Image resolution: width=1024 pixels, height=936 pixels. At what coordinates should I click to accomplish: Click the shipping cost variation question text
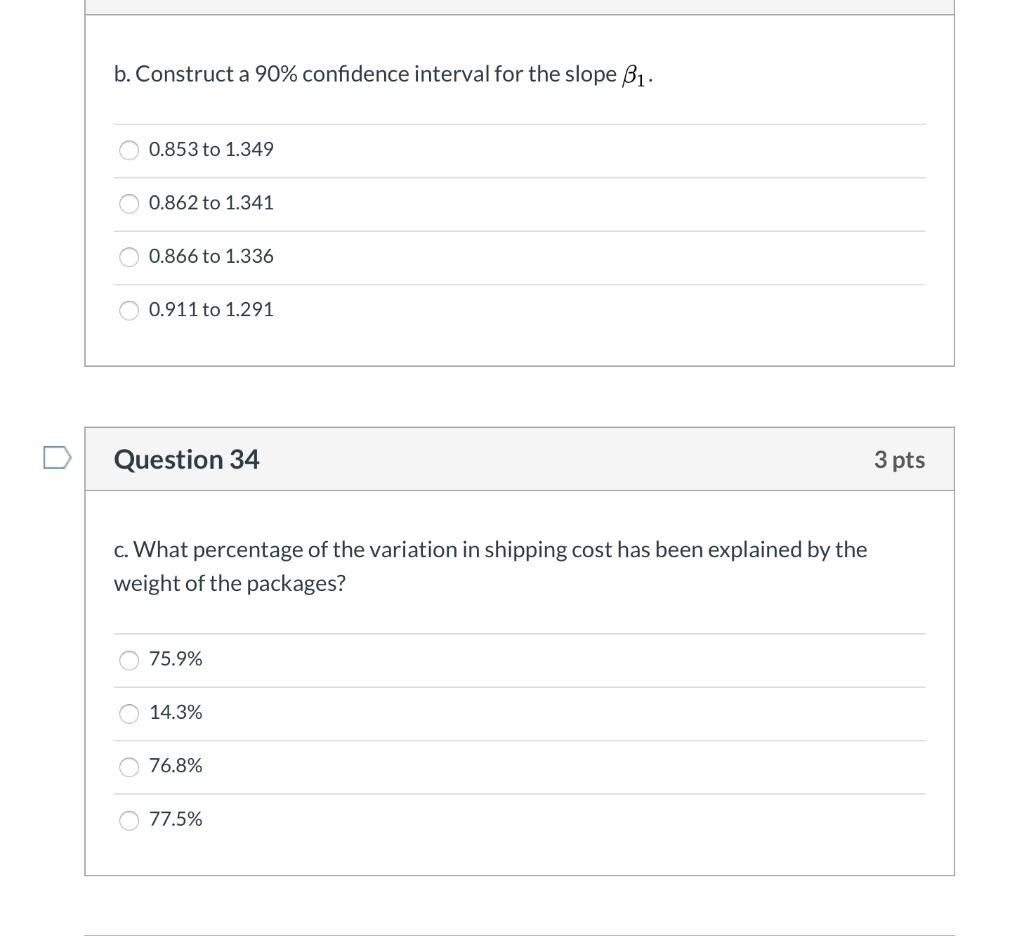(490, 565)
